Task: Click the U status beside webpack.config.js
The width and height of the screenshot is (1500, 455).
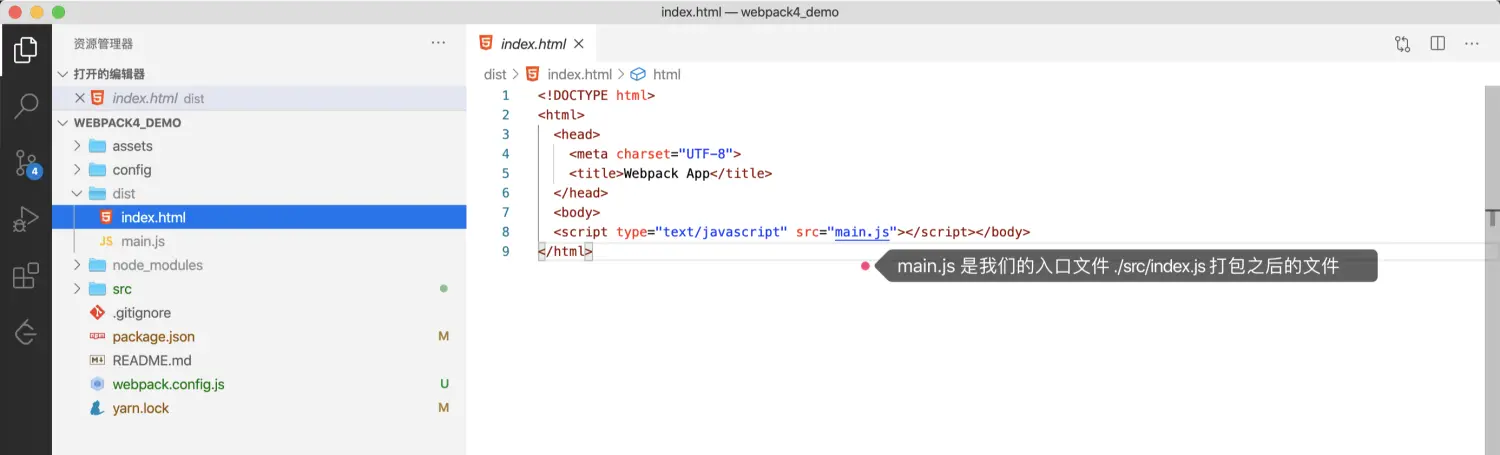Action: click(444, 384)
